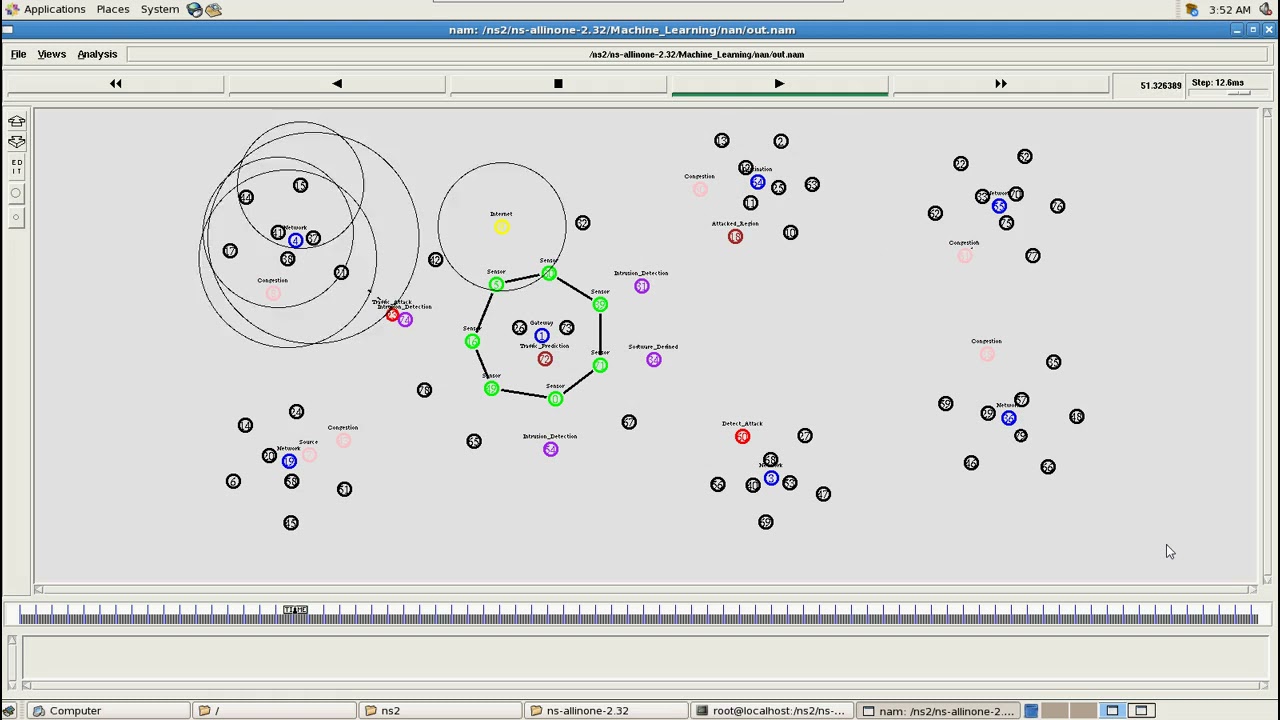Click the 3:52 AM clock
This screenshot has height=720, width=1280.
[x=1229, y=9]
